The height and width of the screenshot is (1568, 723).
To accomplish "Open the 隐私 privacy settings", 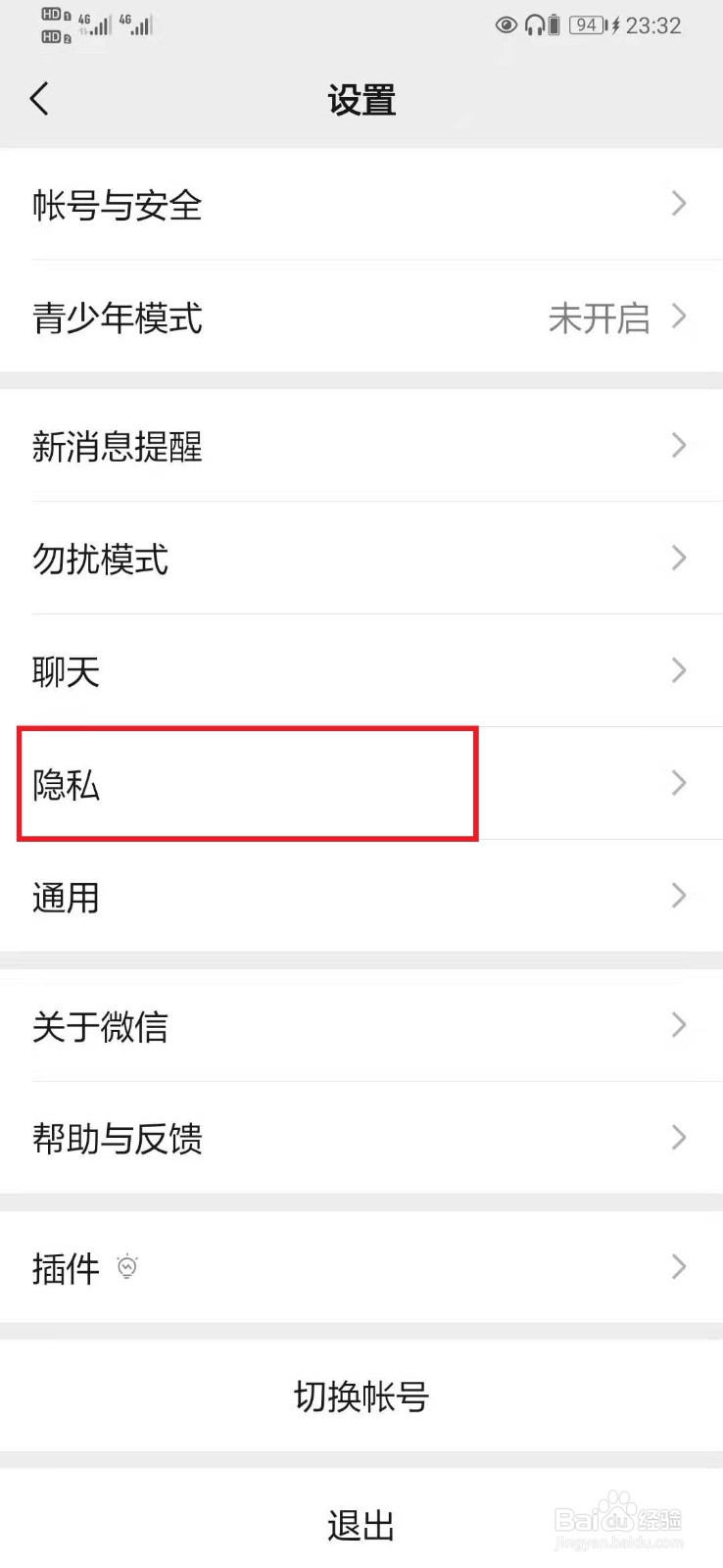I will pyautogui.click(x=361, y=783).
